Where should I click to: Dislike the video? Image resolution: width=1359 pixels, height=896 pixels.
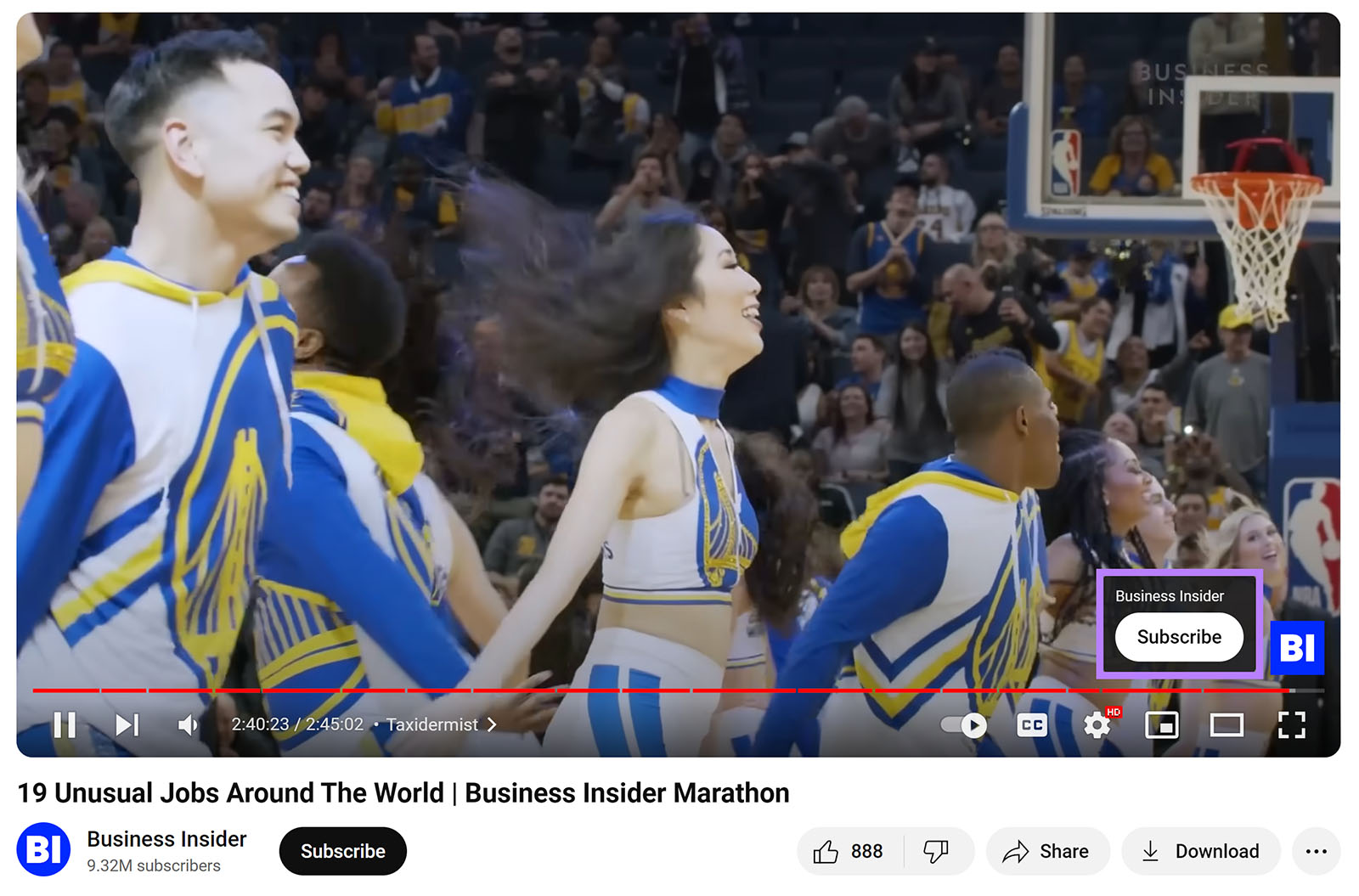coord(934,850)
